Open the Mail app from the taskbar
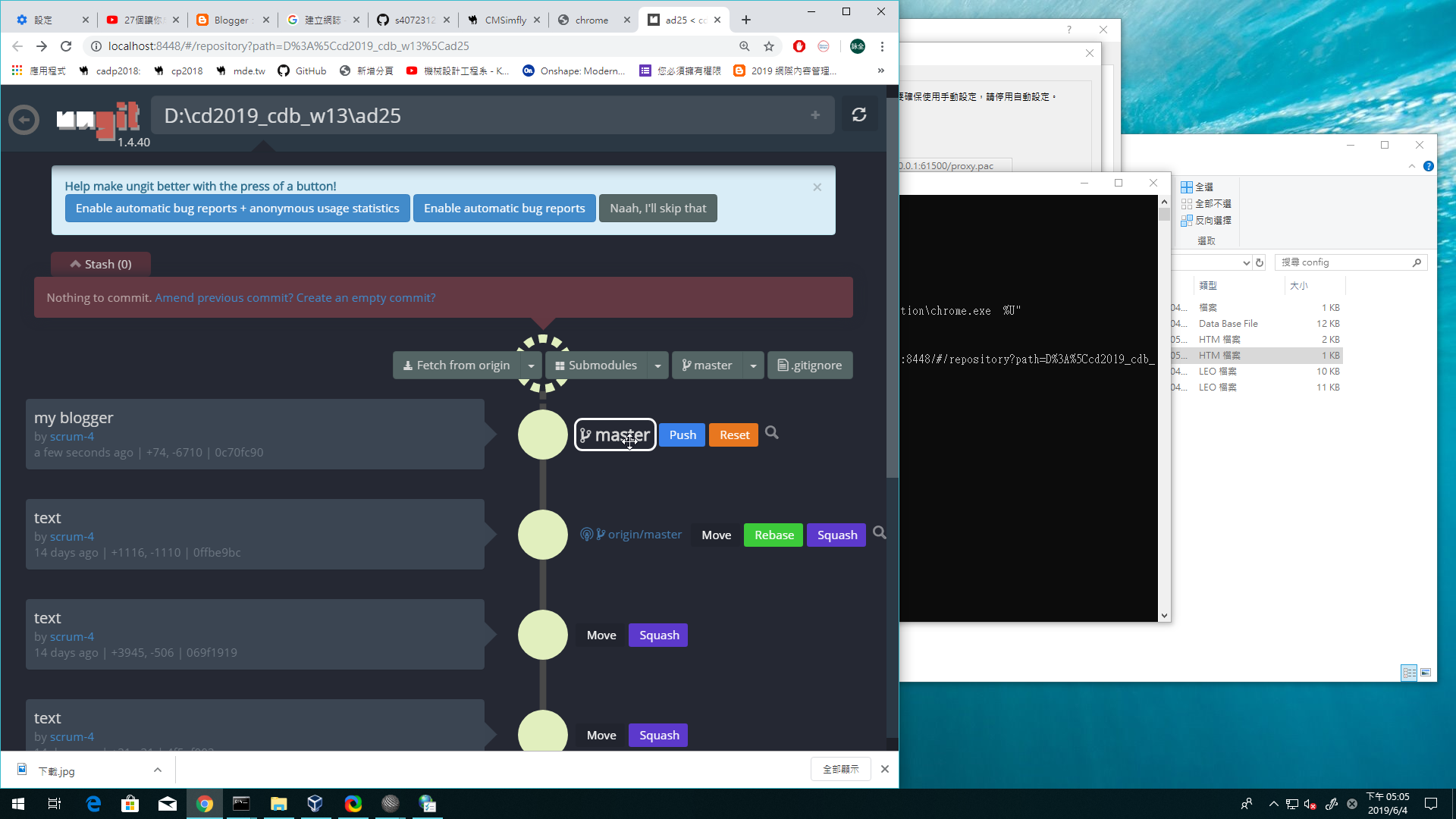The height and width of the screenshot is (819, 1456). pyautogui.click(x=168, y=804)
